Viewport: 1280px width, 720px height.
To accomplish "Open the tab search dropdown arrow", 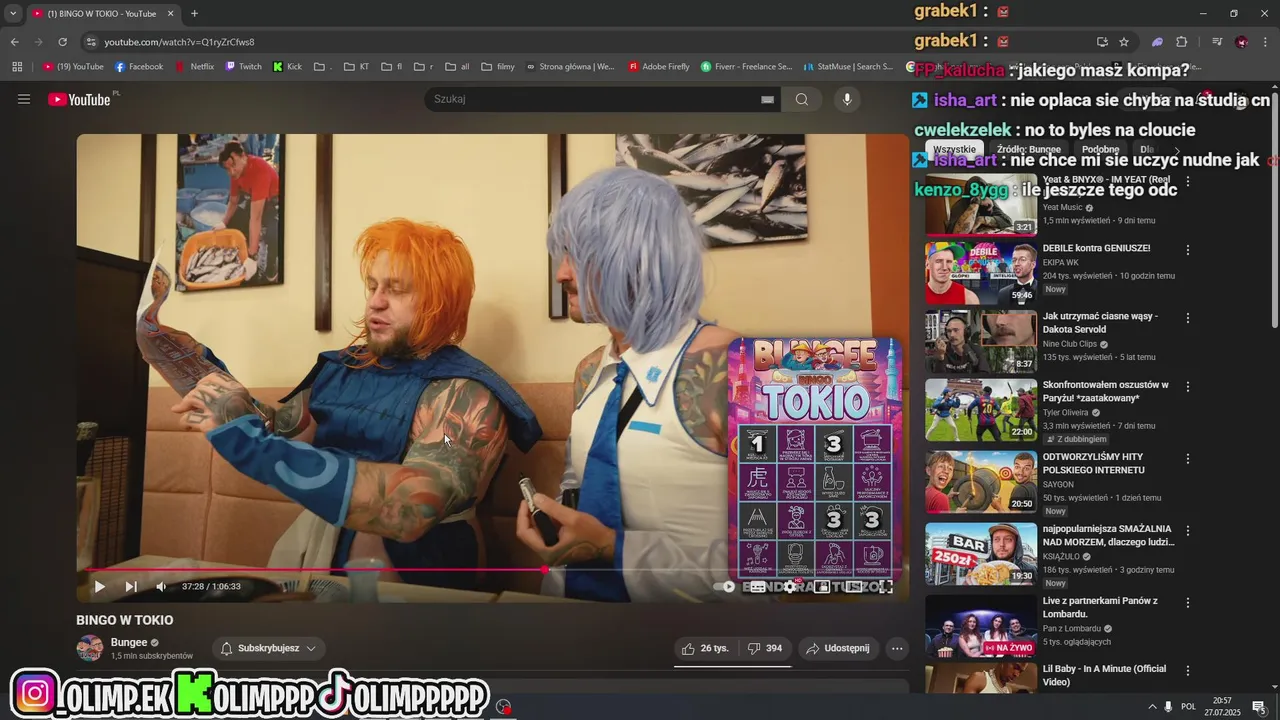I will pos(13,13).
